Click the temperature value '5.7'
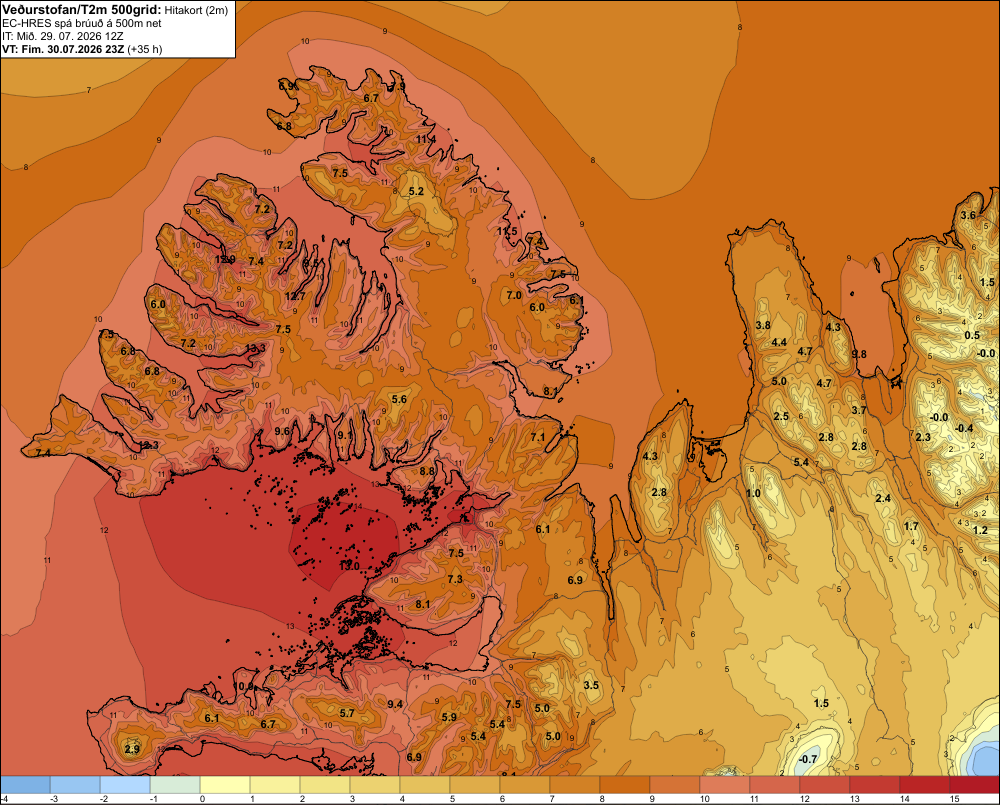This screenshot has width=1000, height=805. (347, 713)
